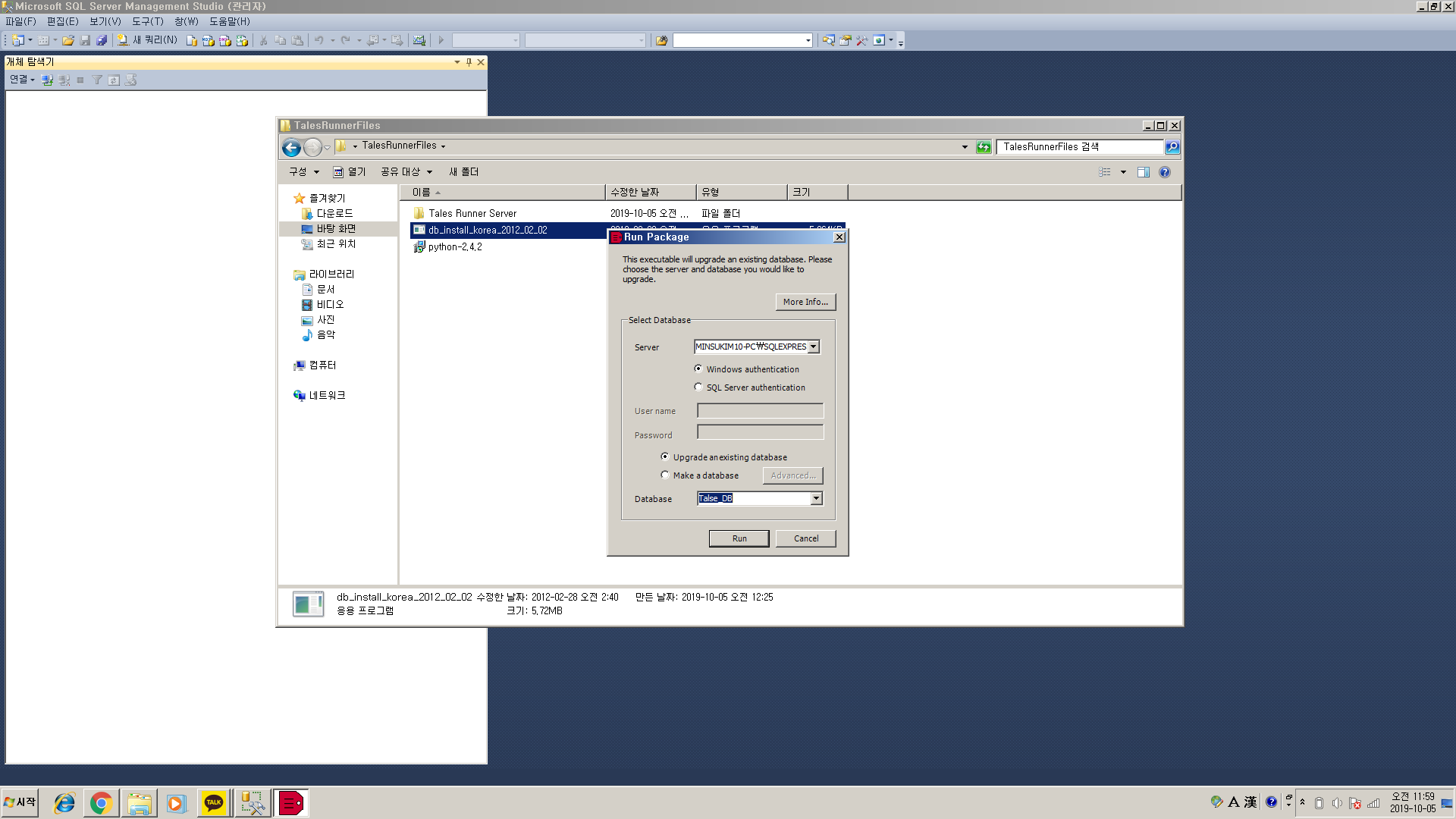
Task: Click the 열기 open button in Explorer toolbar
Action: (x=350, y=172)
